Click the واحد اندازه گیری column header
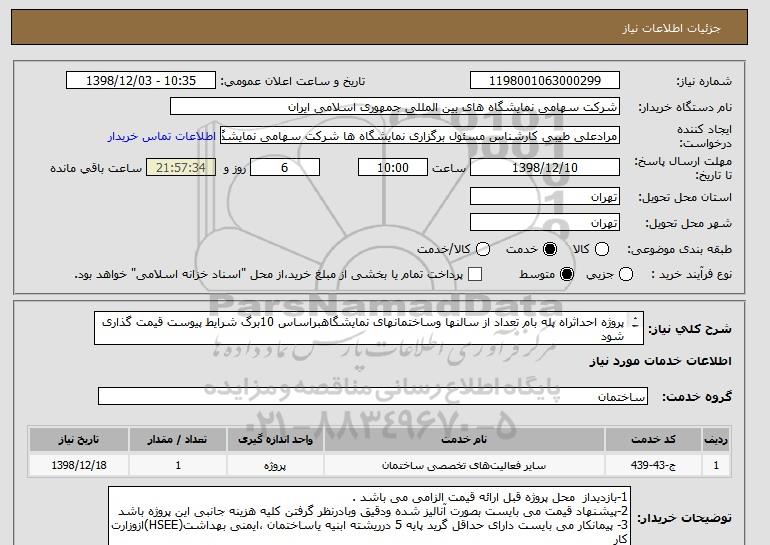Image resolution: width=770 pixels, height=545 pixels. (x=275, y=439)
